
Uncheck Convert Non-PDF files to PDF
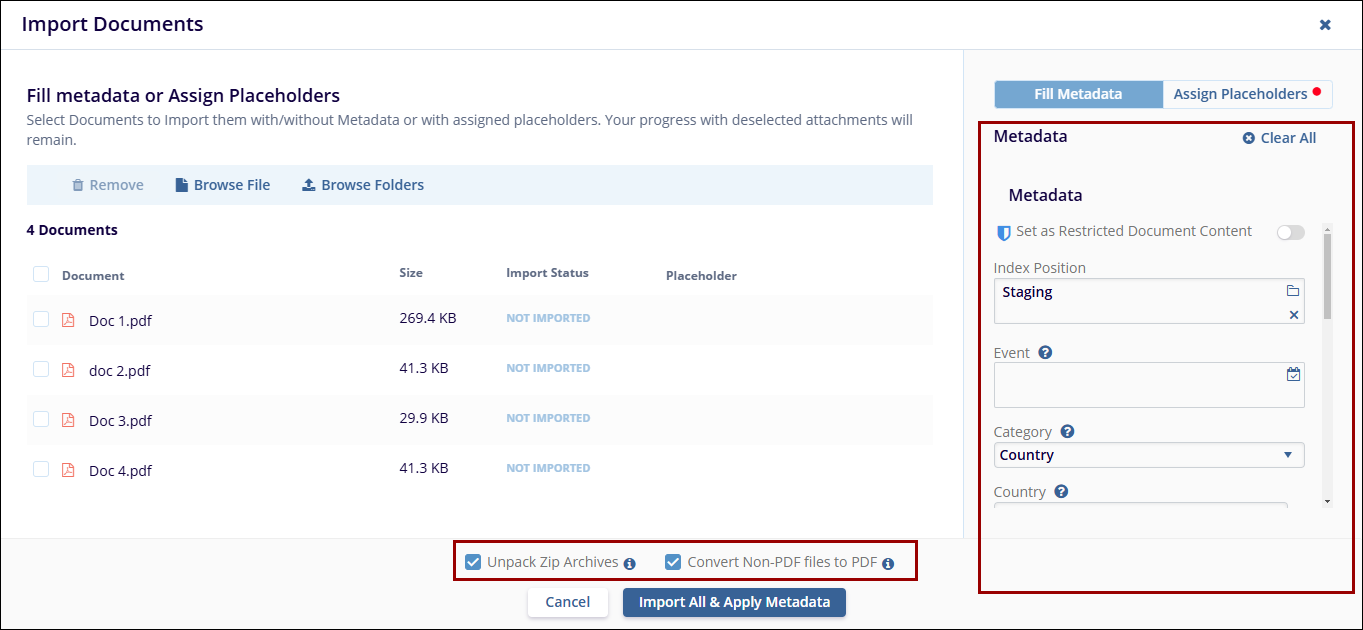[x=674, y=562]
